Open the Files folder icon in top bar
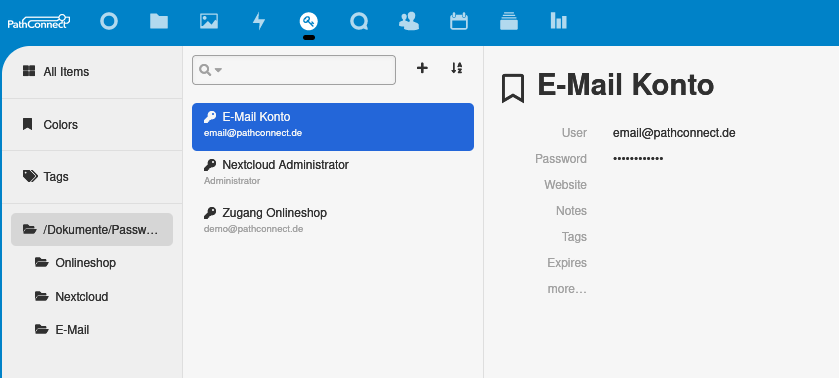Image resolution: width=839 pixels, height=378 pixels. click(x=159, y=21)
